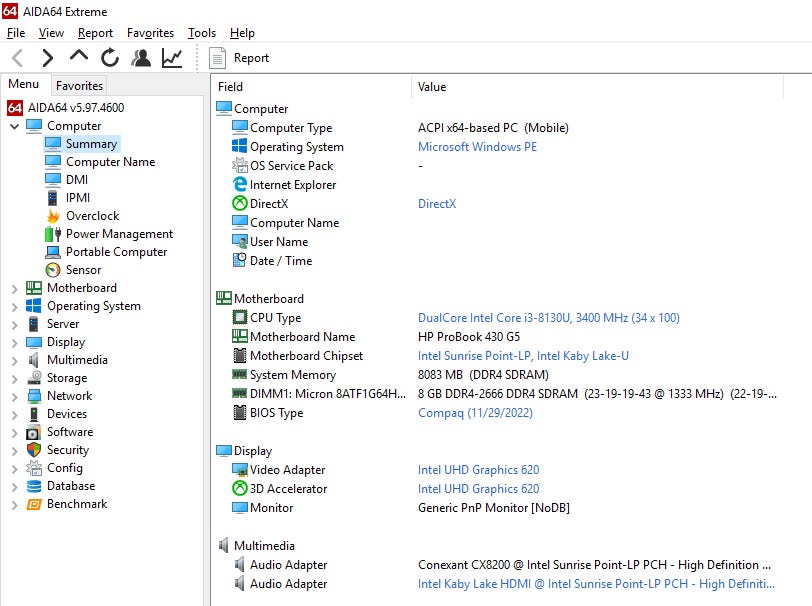Click the Back navigation arrow in toolbar
This screenshot has height=606, width=812.
[17, 58]
